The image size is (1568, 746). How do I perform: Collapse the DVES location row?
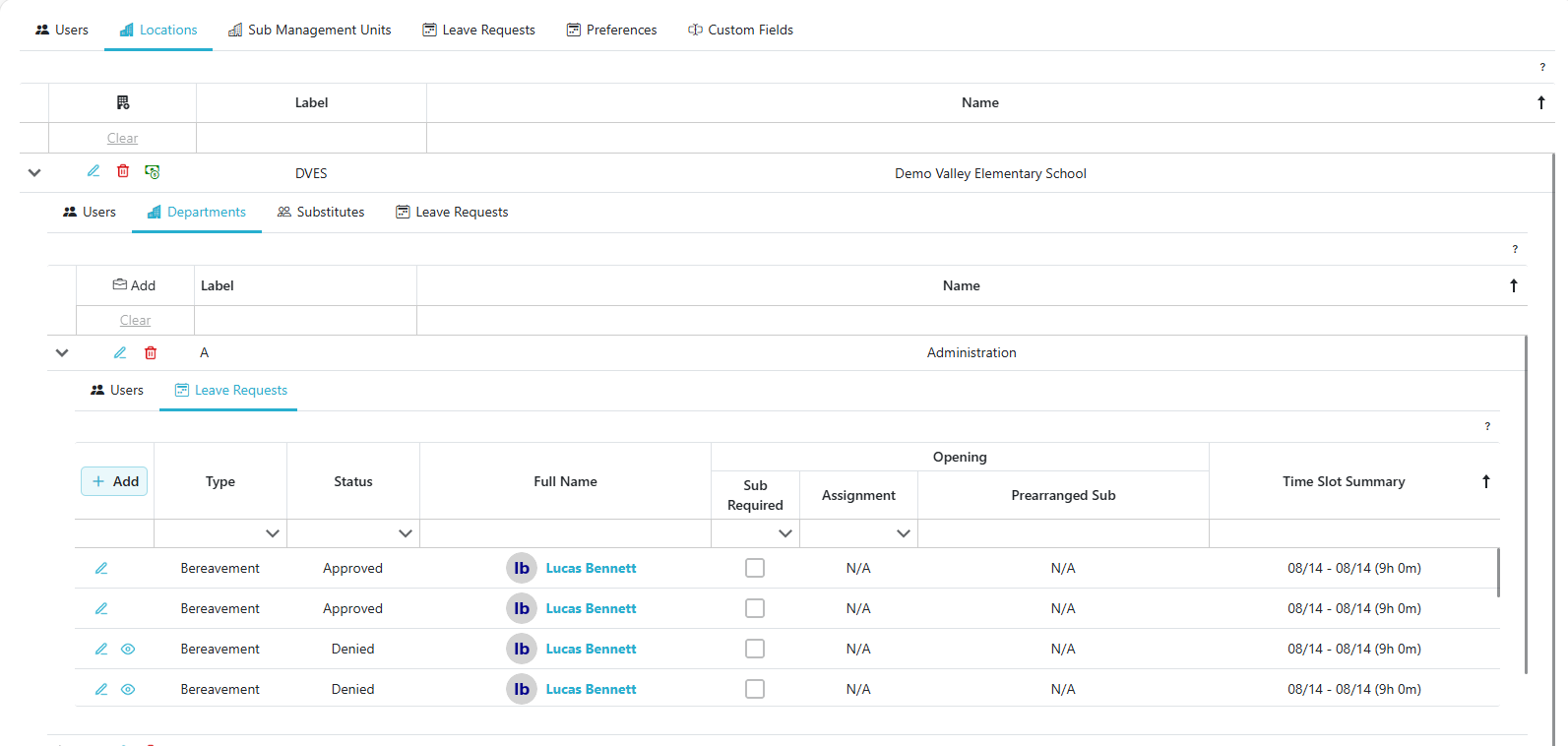(34, 172)
